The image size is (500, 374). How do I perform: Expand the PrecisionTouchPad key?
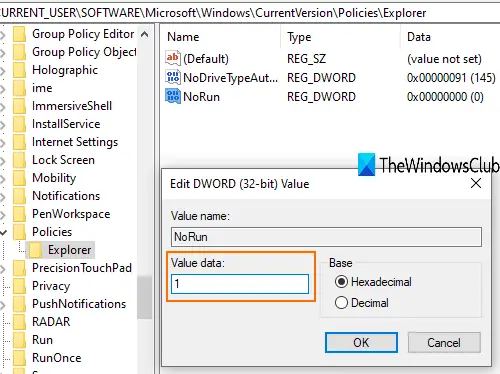tap(3, 268)
